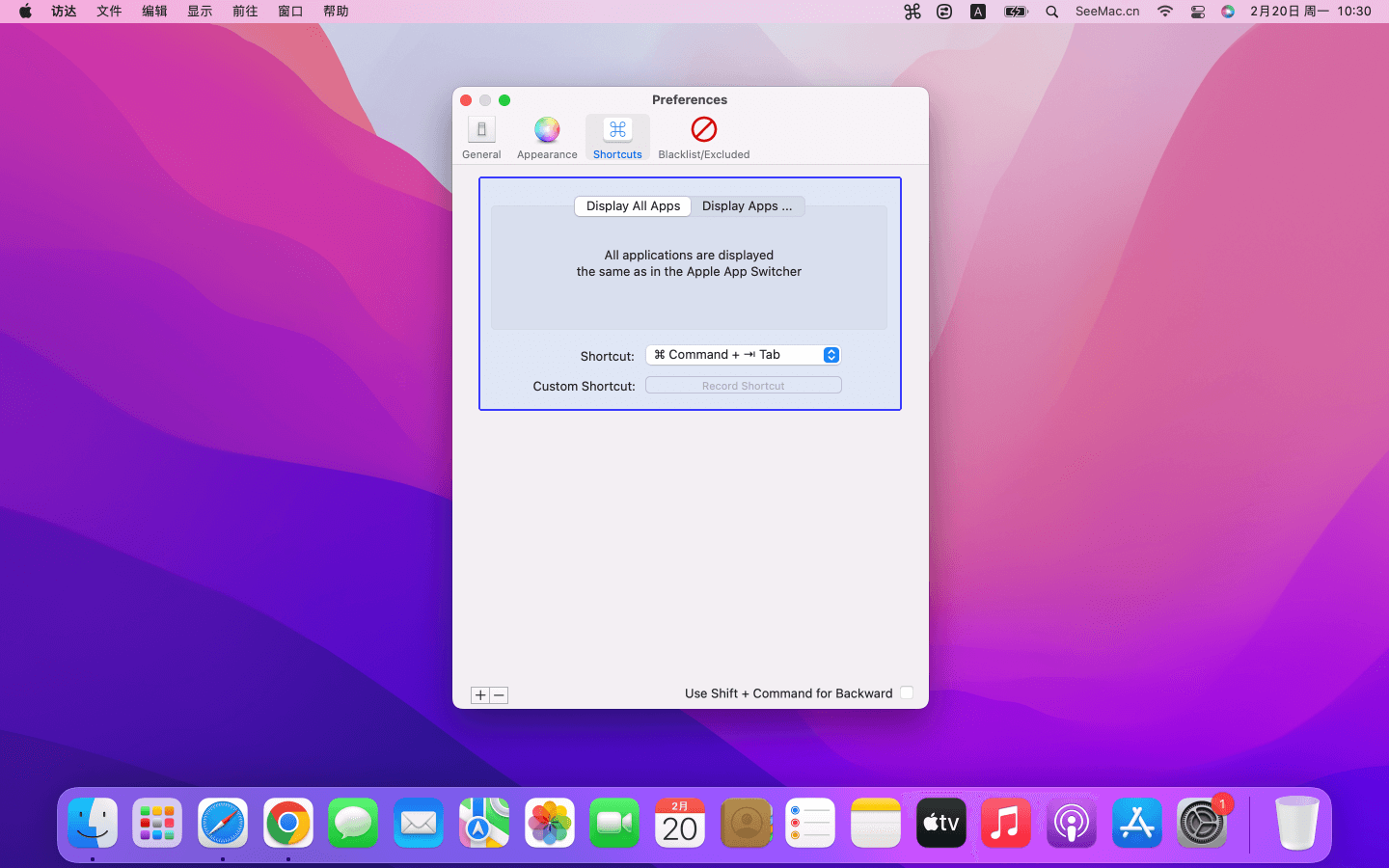
Task: Expand the Shortcut Command + Tab dropdown
Action: coord(743,355)
